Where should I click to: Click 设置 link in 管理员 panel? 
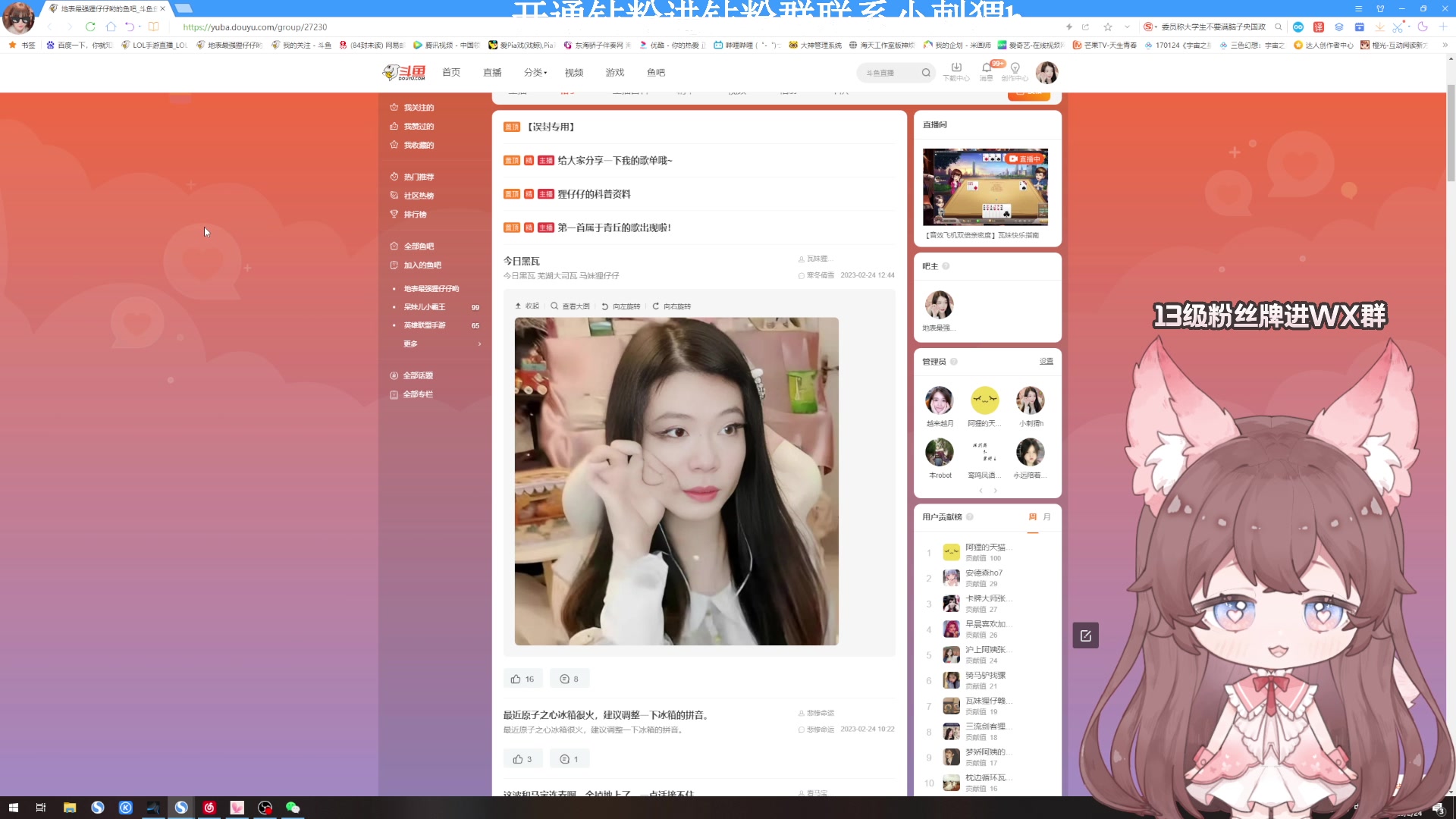tap(1046, 362)
